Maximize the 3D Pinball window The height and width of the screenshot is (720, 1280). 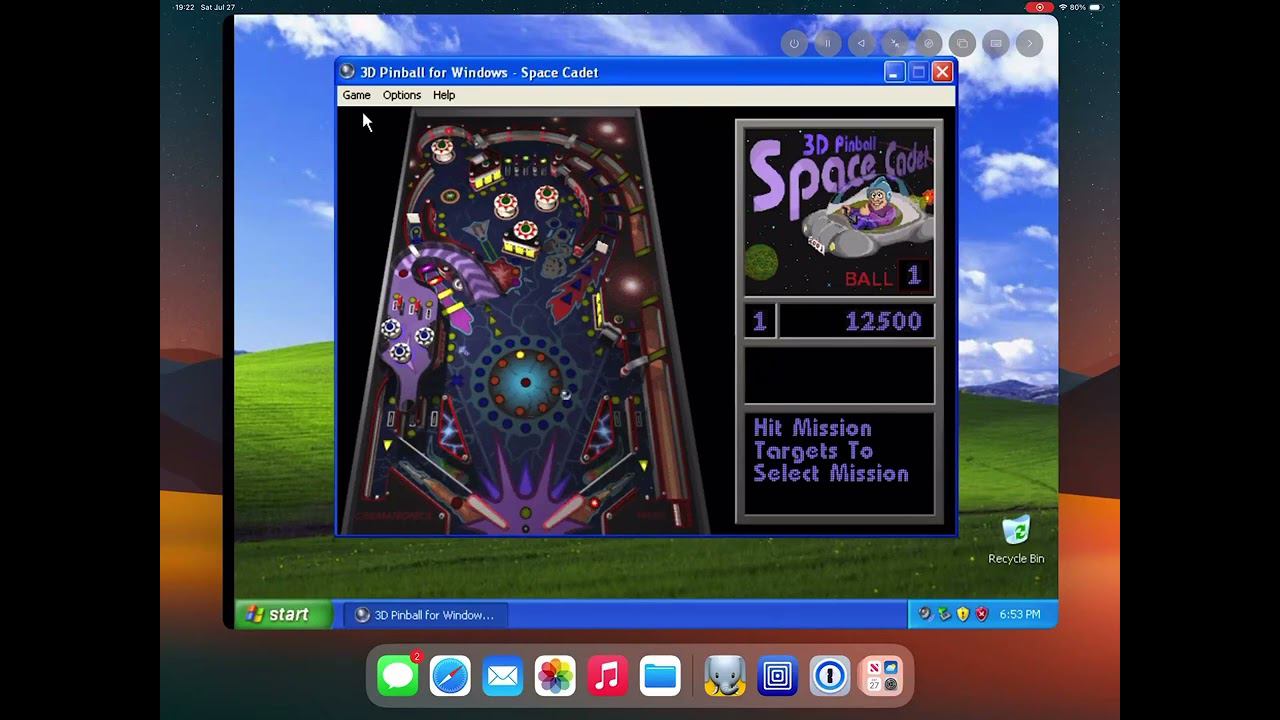[x=918, y=72]
